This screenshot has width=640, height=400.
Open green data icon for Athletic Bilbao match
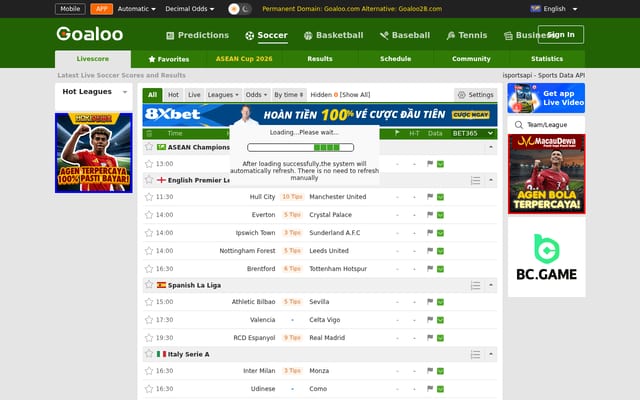coord(440,302)
